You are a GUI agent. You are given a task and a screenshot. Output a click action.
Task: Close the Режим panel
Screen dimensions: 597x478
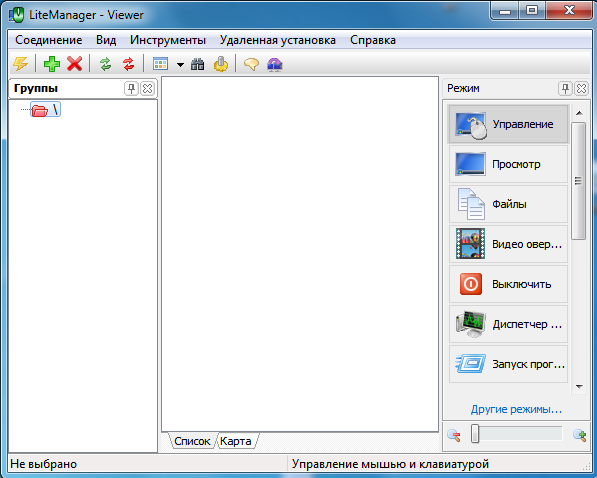[x=581, y=88]
